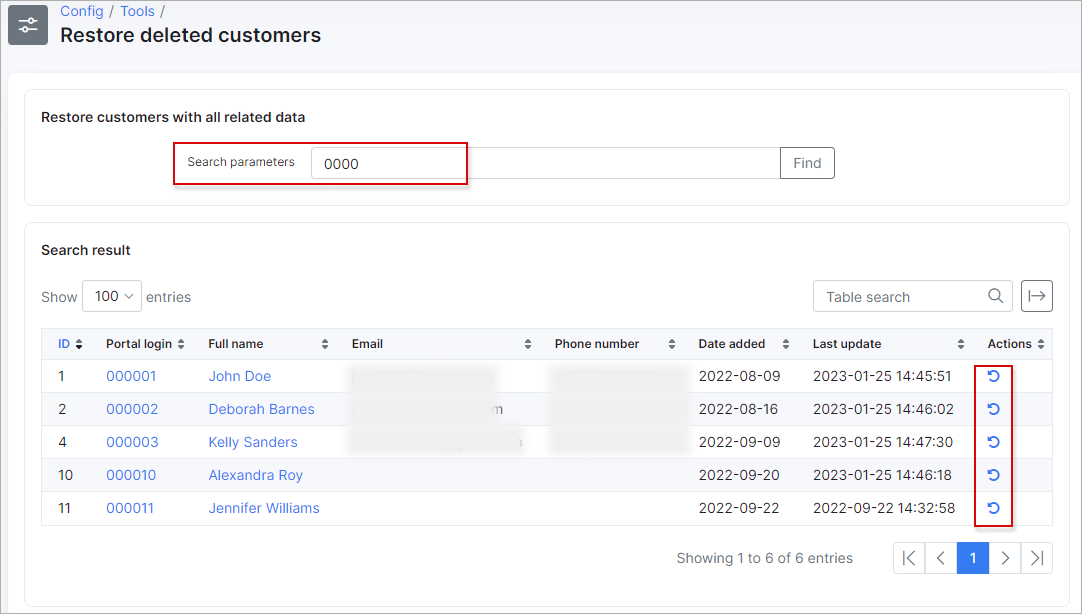Screen dimensions: 1082x614
Task: Sort table by Email column
Action: (x=441, y=344)
